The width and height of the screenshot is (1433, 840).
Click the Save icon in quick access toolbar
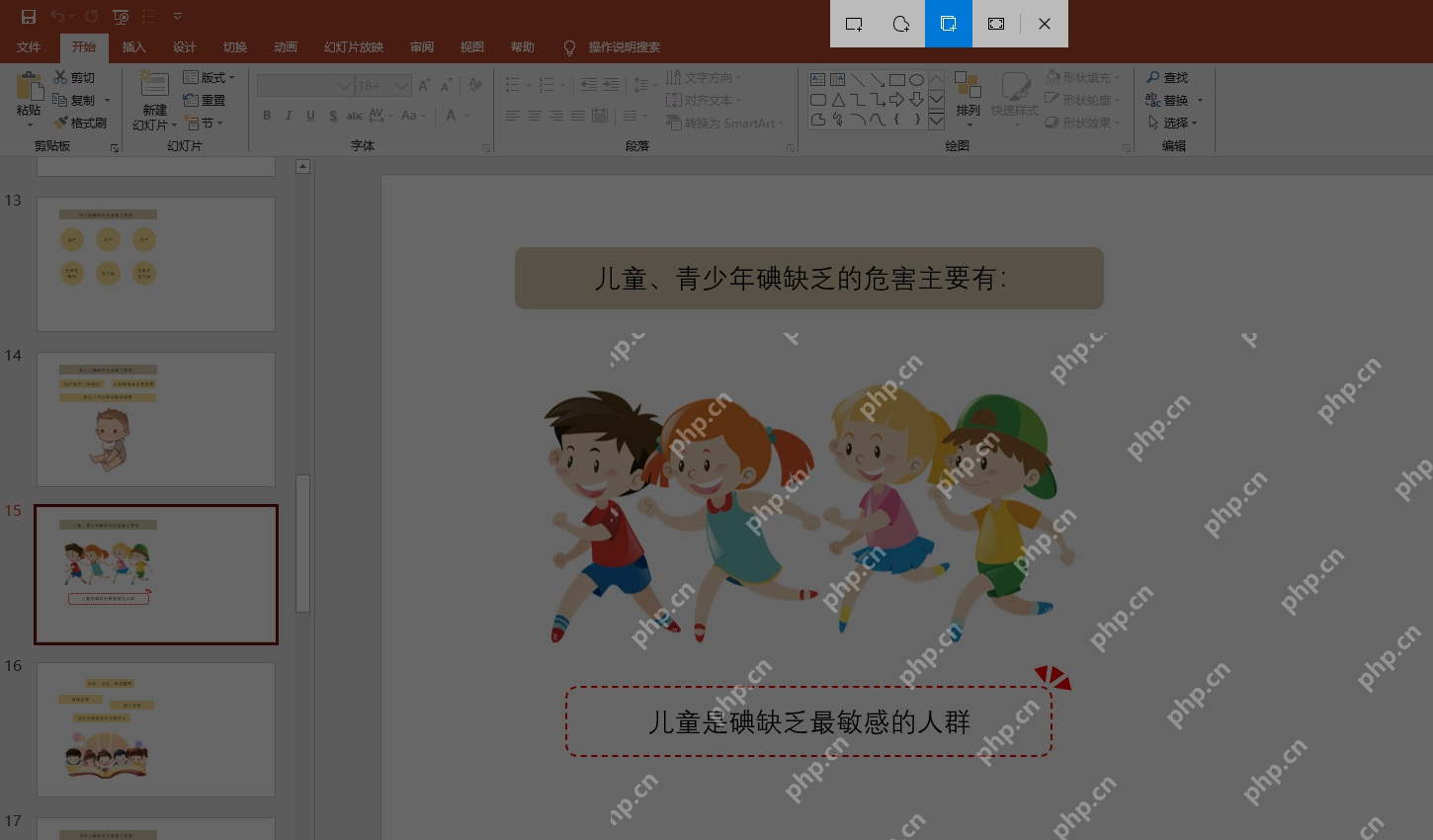click(29, 17)
